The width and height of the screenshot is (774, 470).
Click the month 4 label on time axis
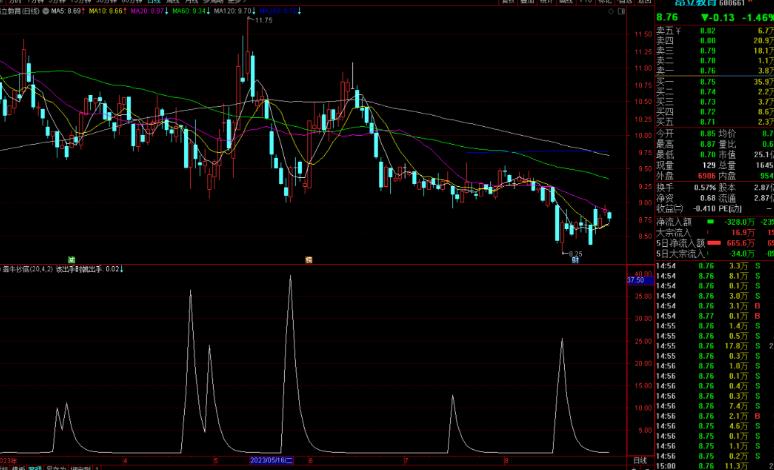tap(125, 461)
